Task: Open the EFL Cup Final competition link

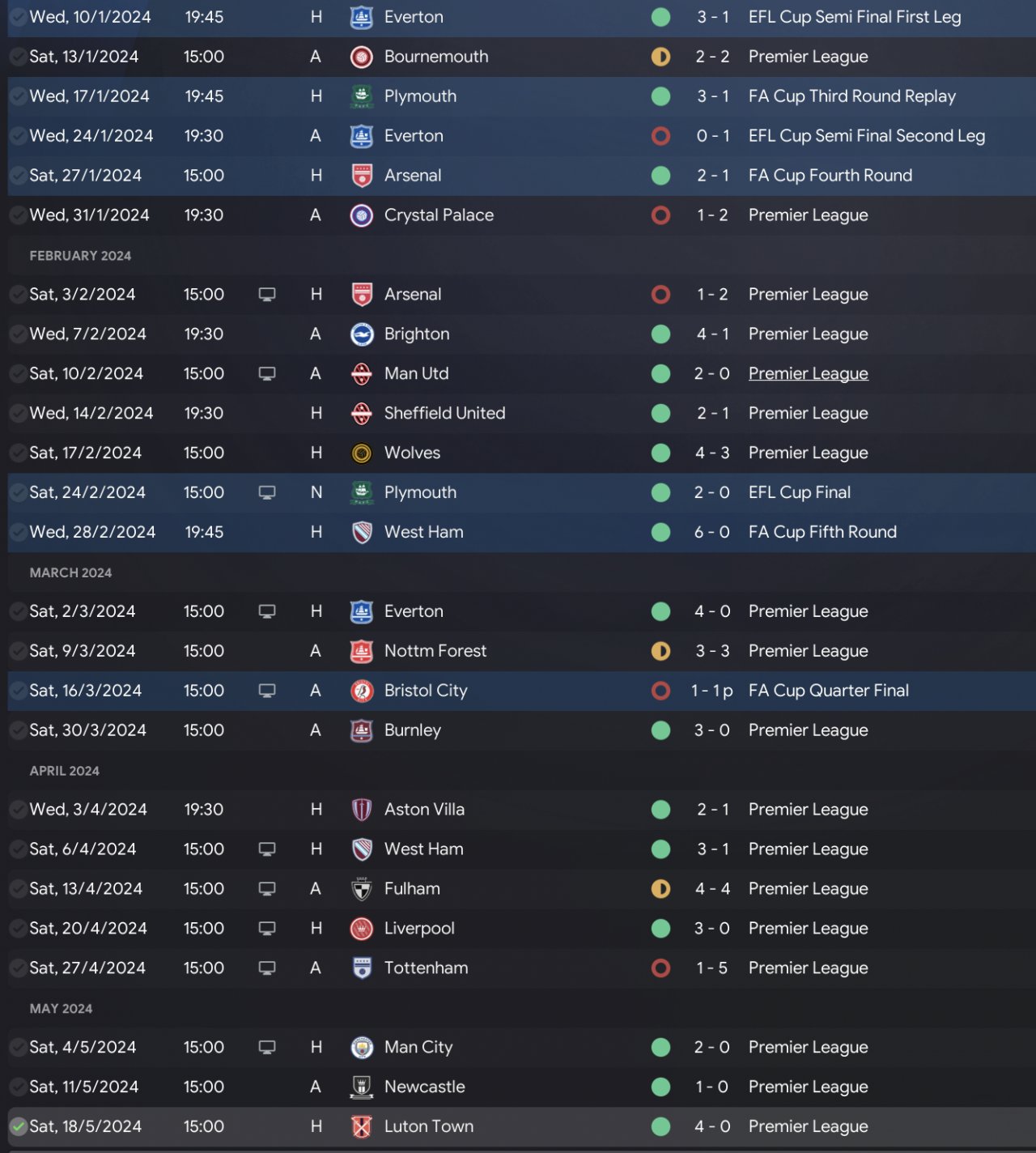Action: point(799,493)
